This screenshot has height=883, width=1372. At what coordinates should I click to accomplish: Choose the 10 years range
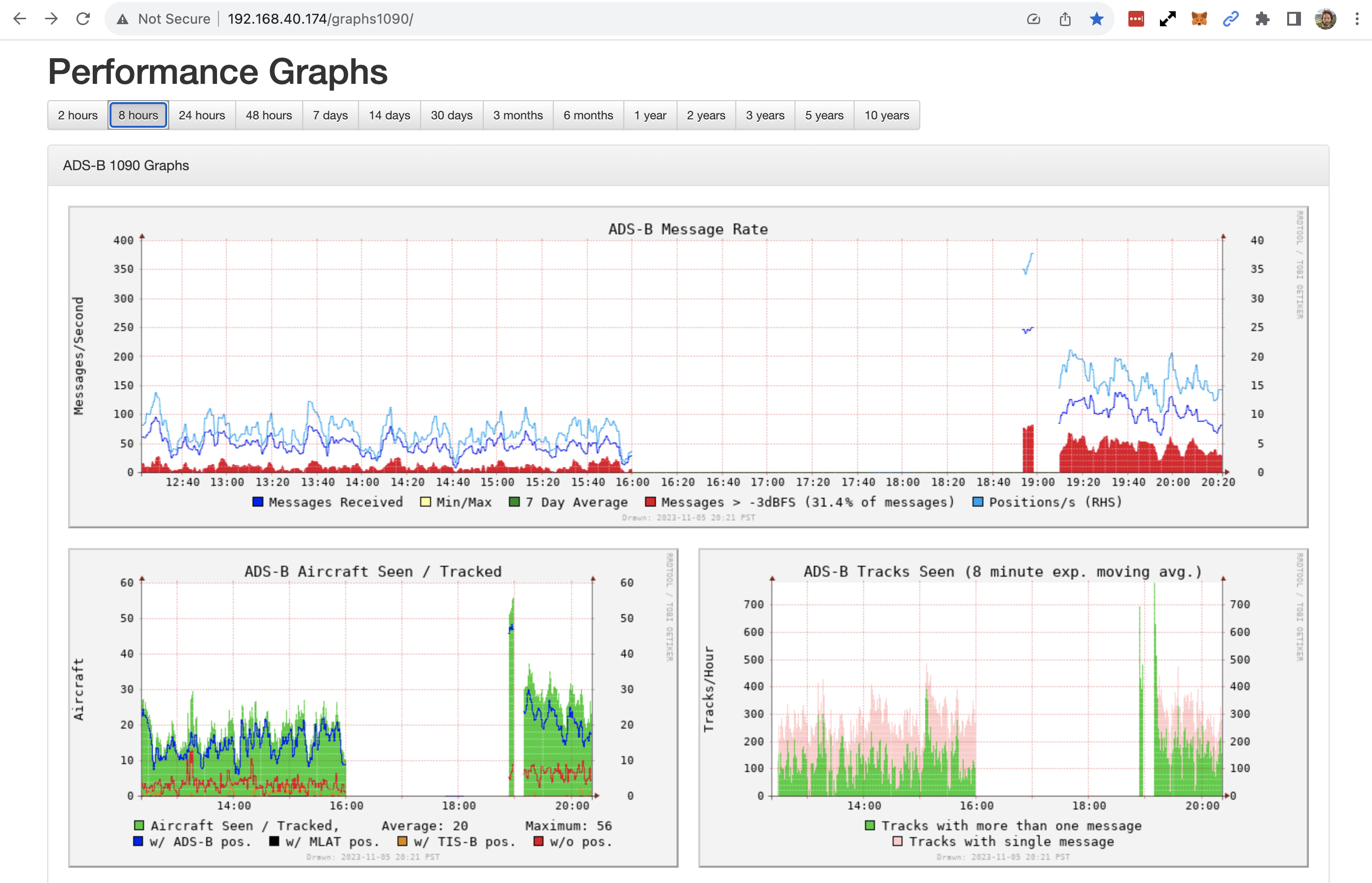(x=886, y=115)
